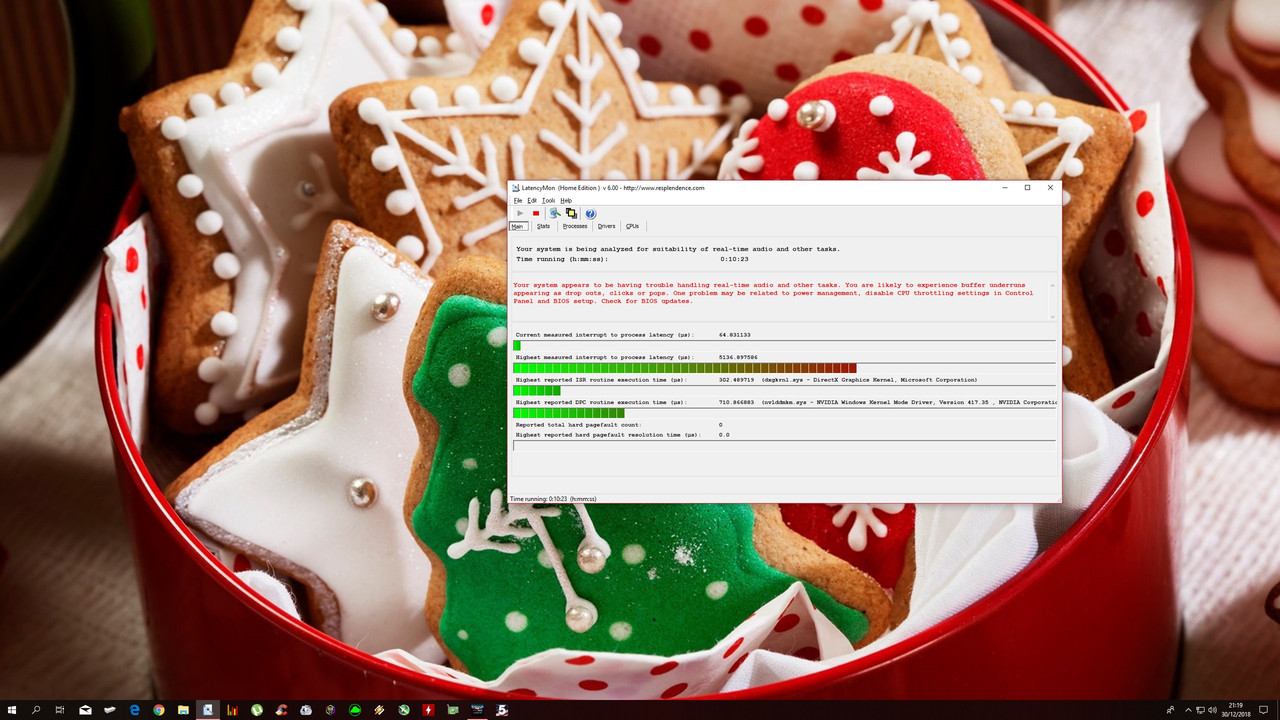The image size is (1280, 720).
Task: Open the People icon in system tray
Action: [1171, 710]
